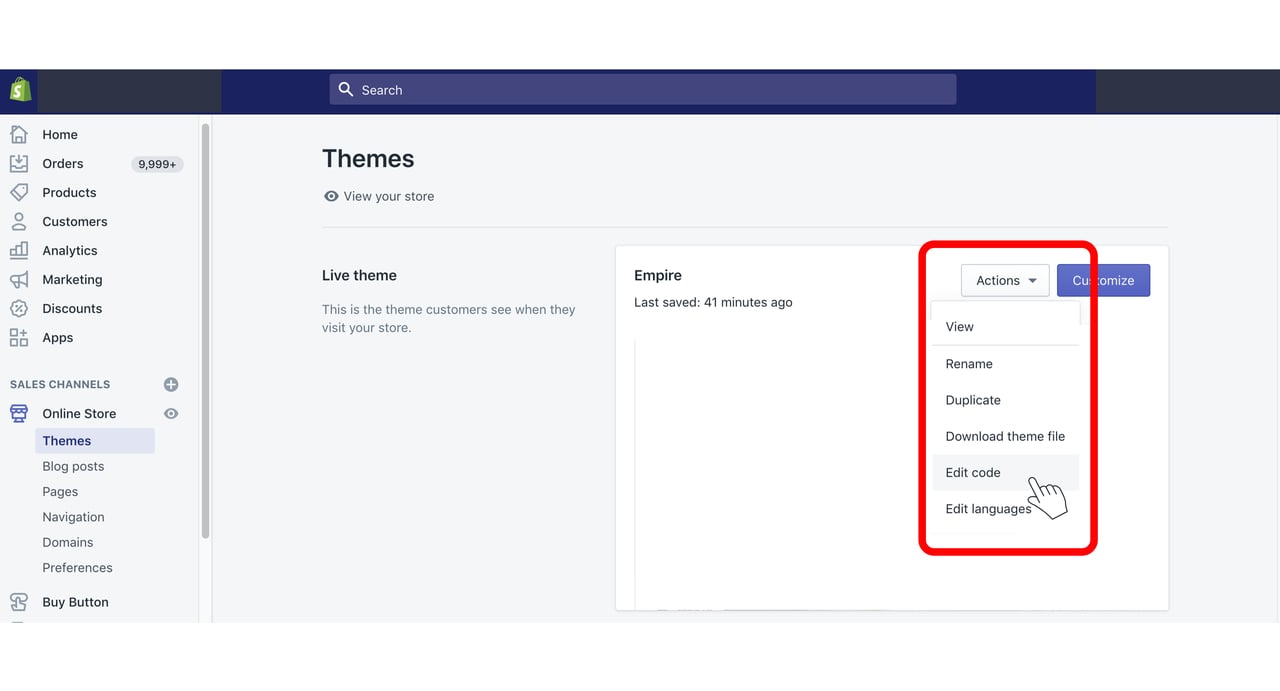The width and height of the screenshot is (1280, 691).
Task: Click the Marketing megaphone icon
Action: (x=19, y=279)
